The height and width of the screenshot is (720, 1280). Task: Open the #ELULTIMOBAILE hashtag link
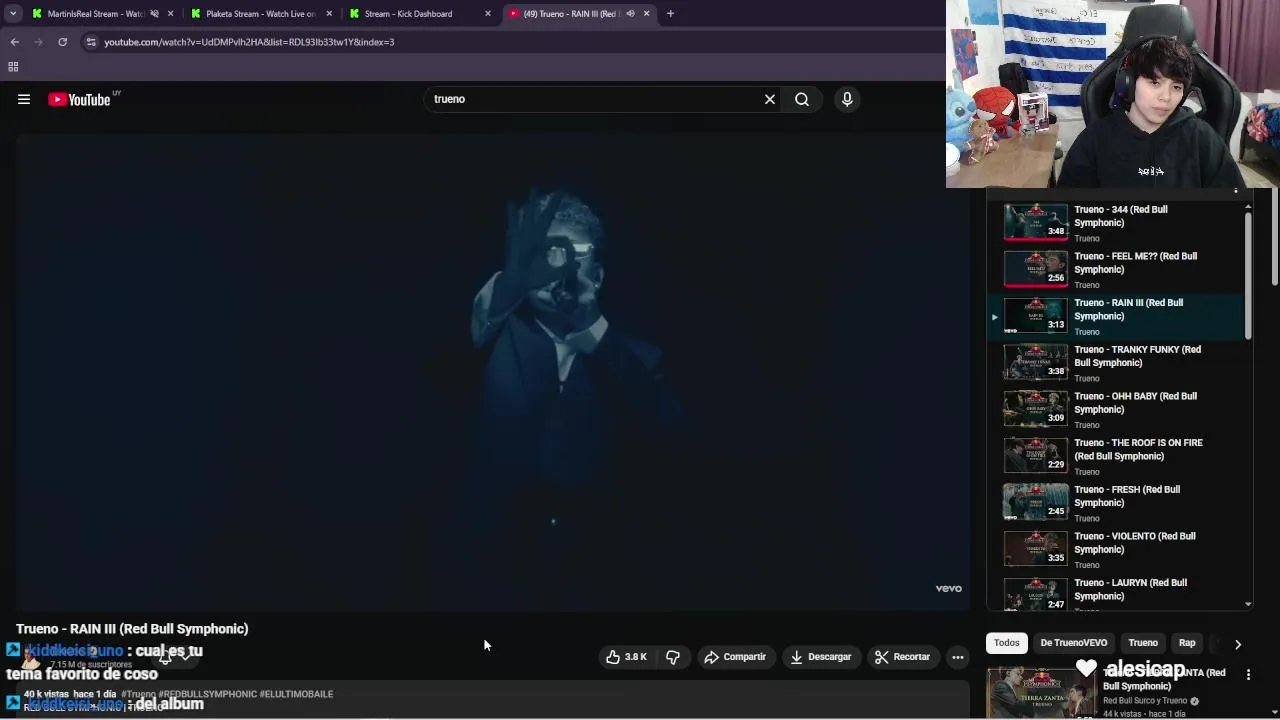(296, 694)
